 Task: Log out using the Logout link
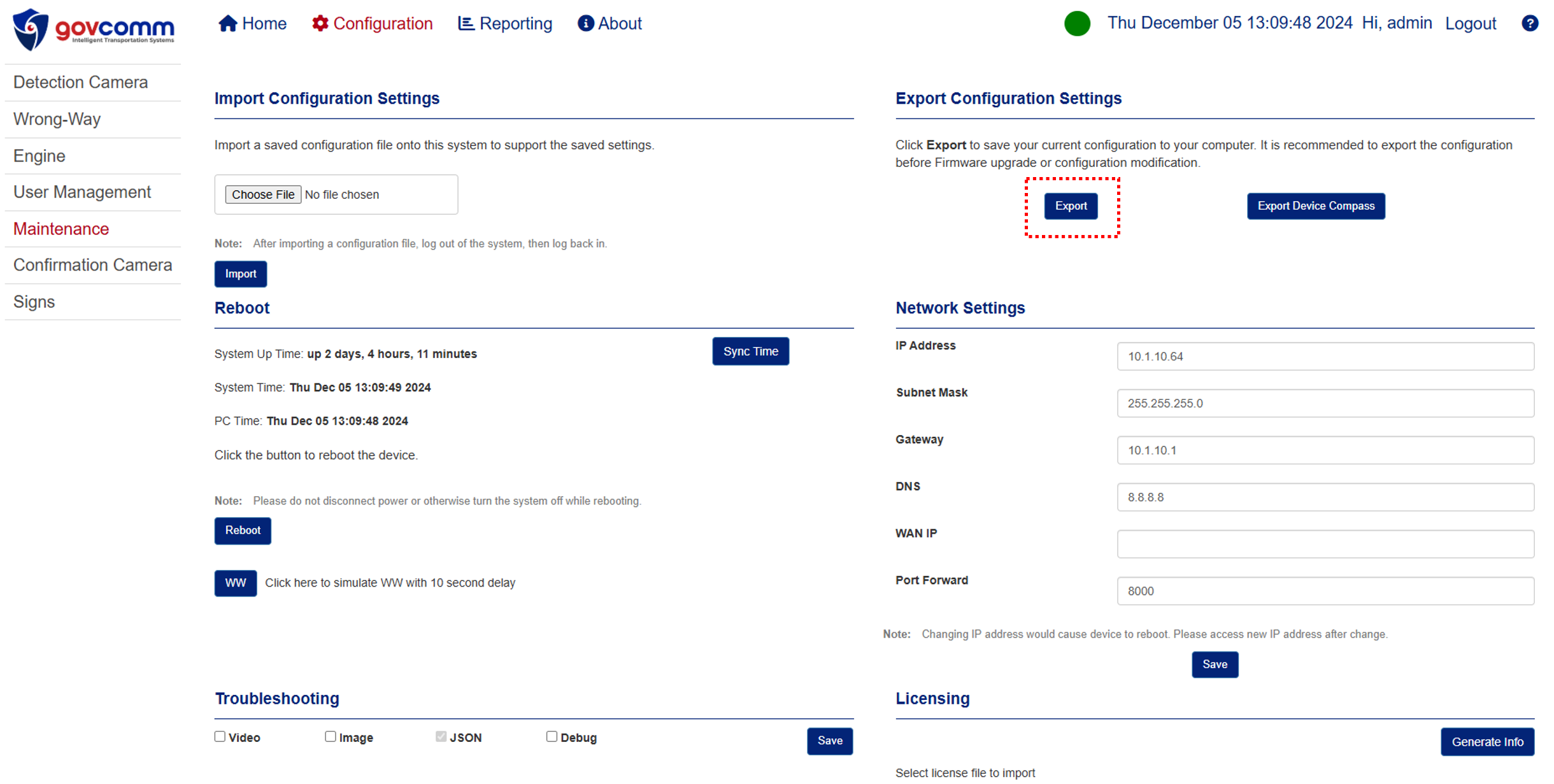pyautogui.click(x=1470, y=24)
